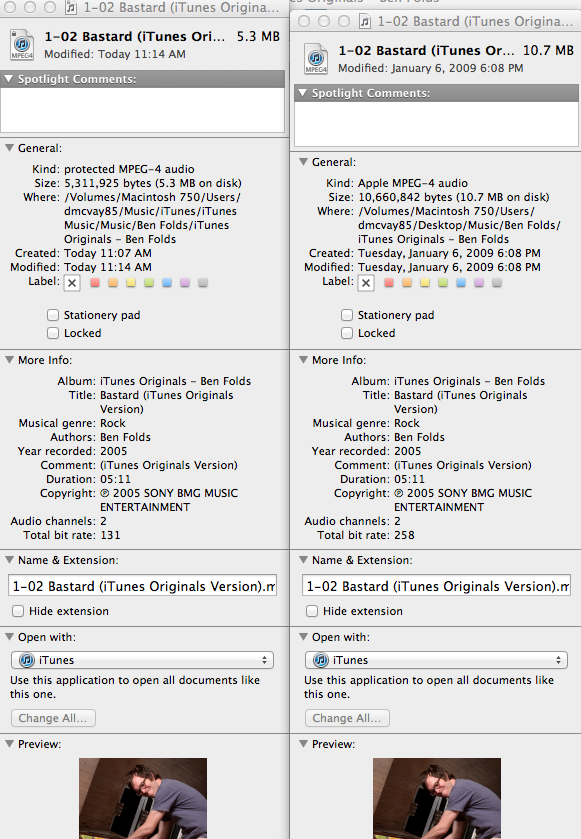Collapse Open with section in left window
The width and height of the screenshot is (581, 839).
pyautogui.click(x=9, y=637)
